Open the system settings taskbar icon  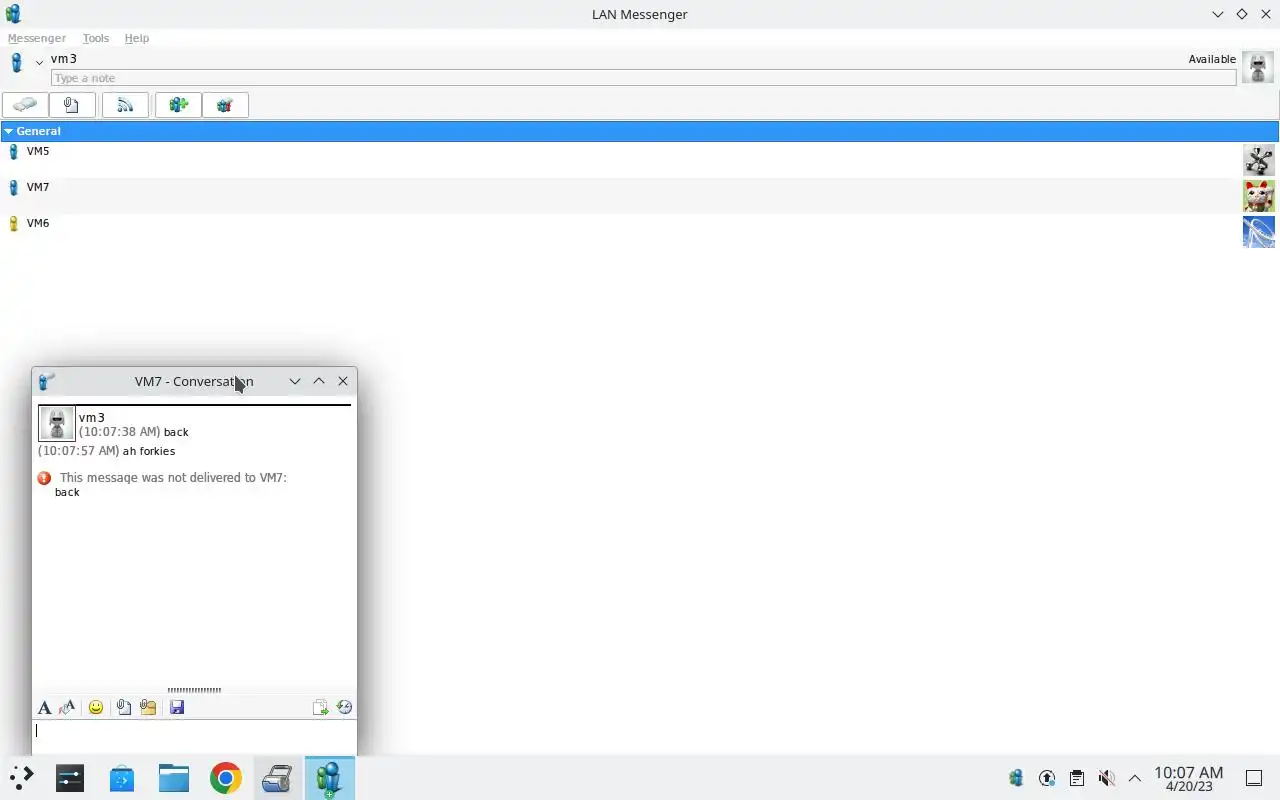click(70, 778)
